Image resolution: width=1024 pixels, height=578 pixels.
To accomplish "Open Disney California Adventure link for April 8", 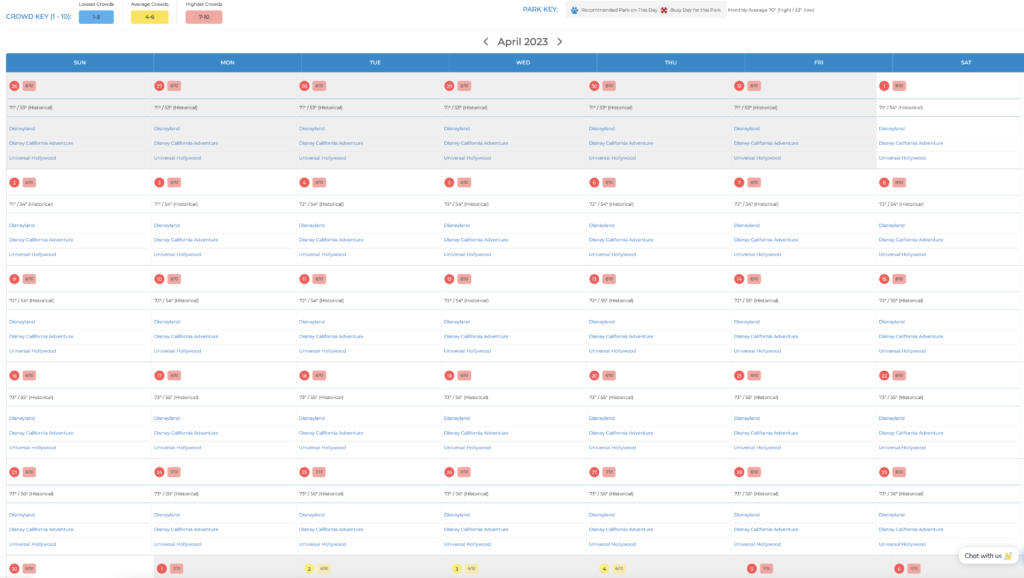I will pyautogui.click(x=910, y=240).
